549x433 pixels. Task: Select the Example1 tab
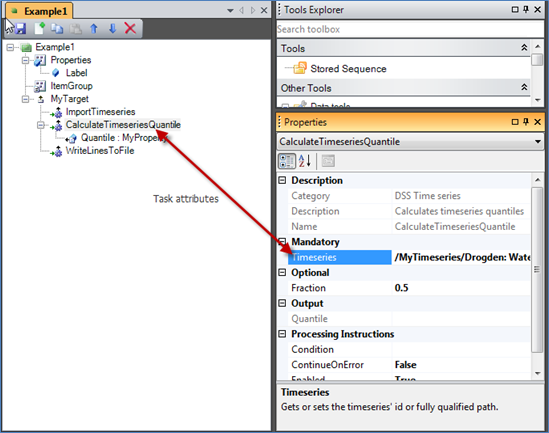click(39, 11)
